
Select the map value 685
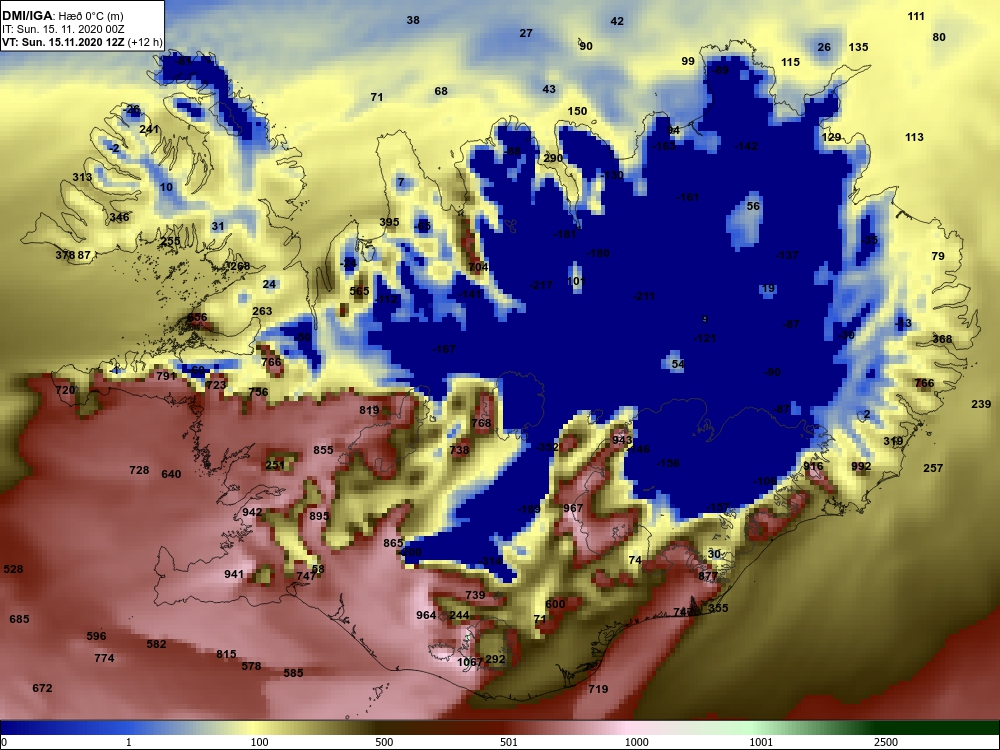[x=19, y=619]
